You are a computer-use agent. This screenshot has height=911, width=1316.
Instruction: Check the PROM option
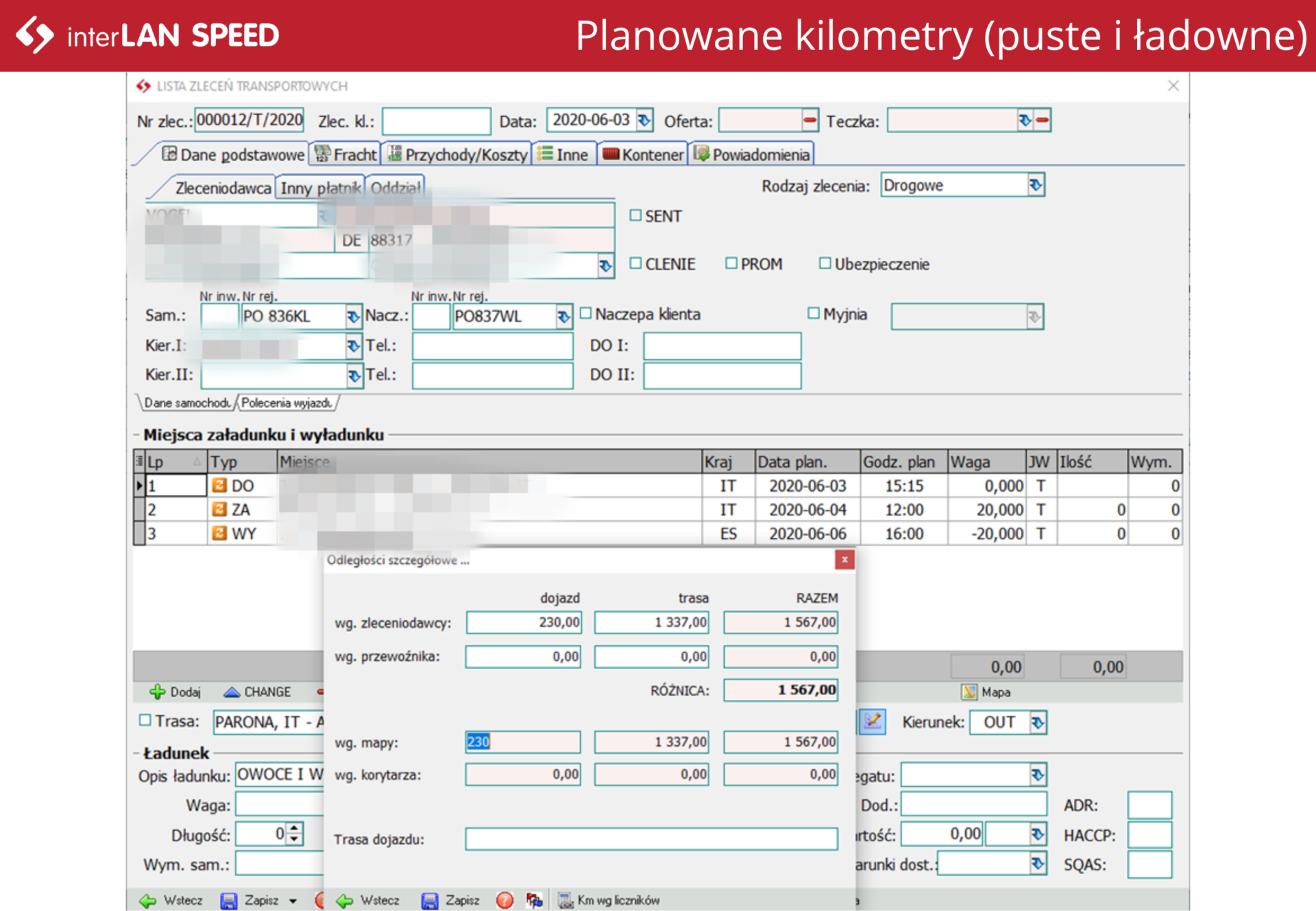point(731,263)
